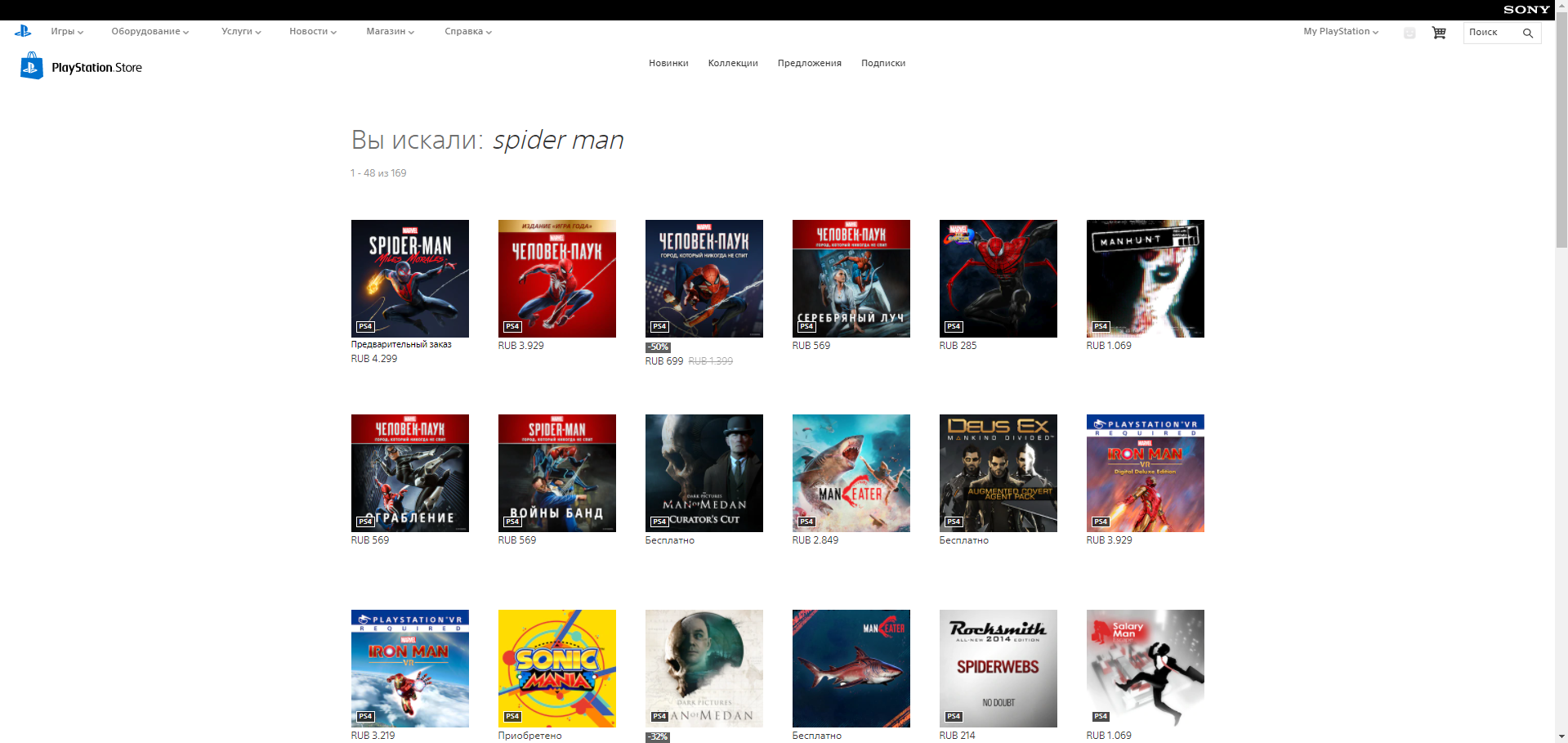Open the Серебряный луч DLC cover

click(x=851, y=279)
